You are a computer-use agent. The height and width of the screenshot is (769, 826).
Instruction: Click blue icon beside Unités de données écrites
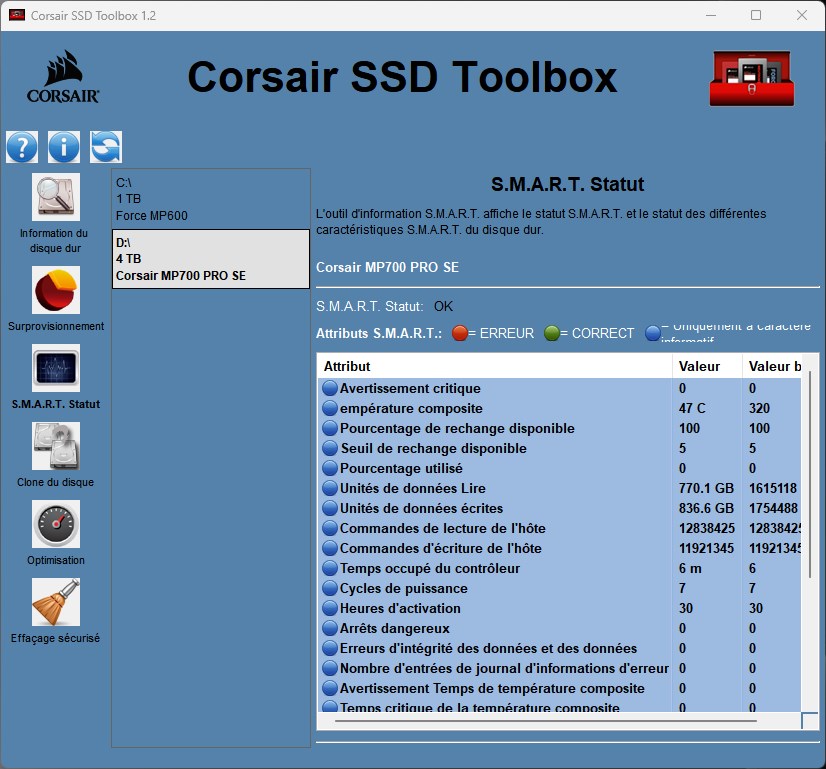coord(330,508)
